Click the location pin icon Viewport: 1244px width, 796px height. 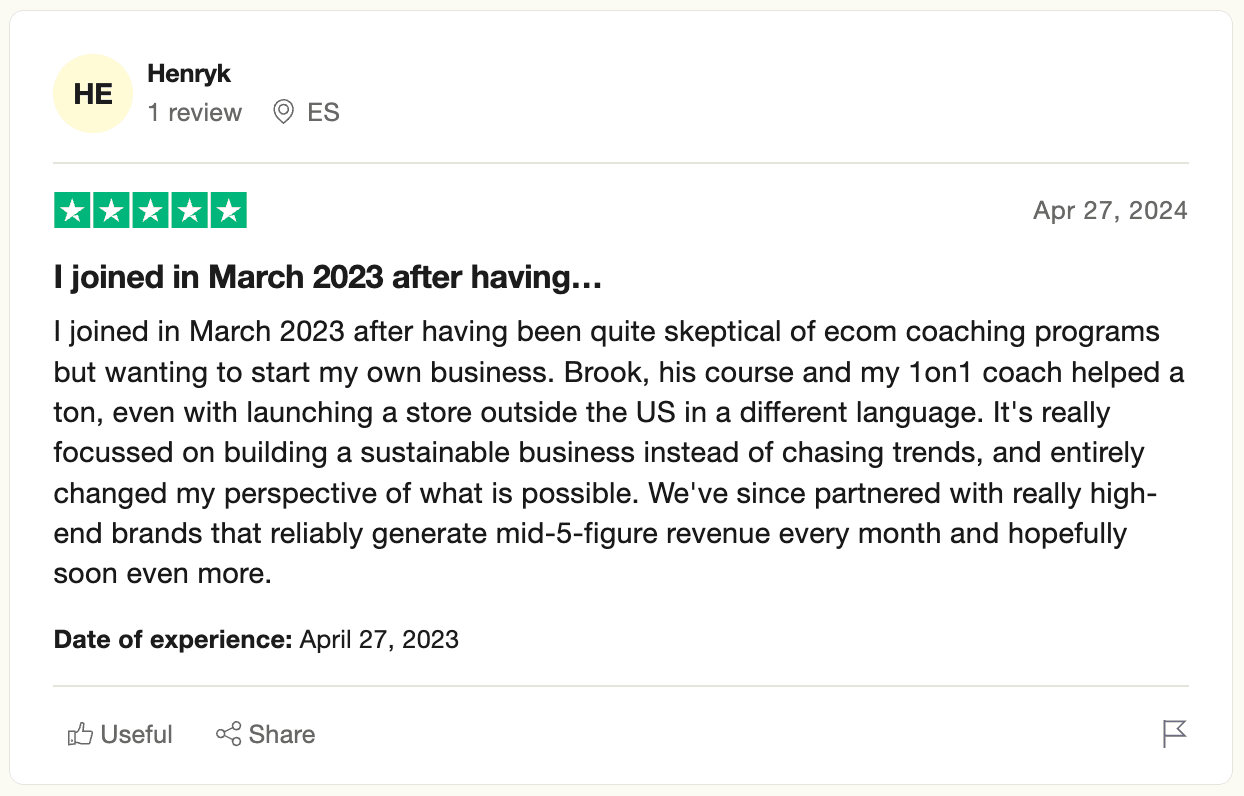[284, 112]
